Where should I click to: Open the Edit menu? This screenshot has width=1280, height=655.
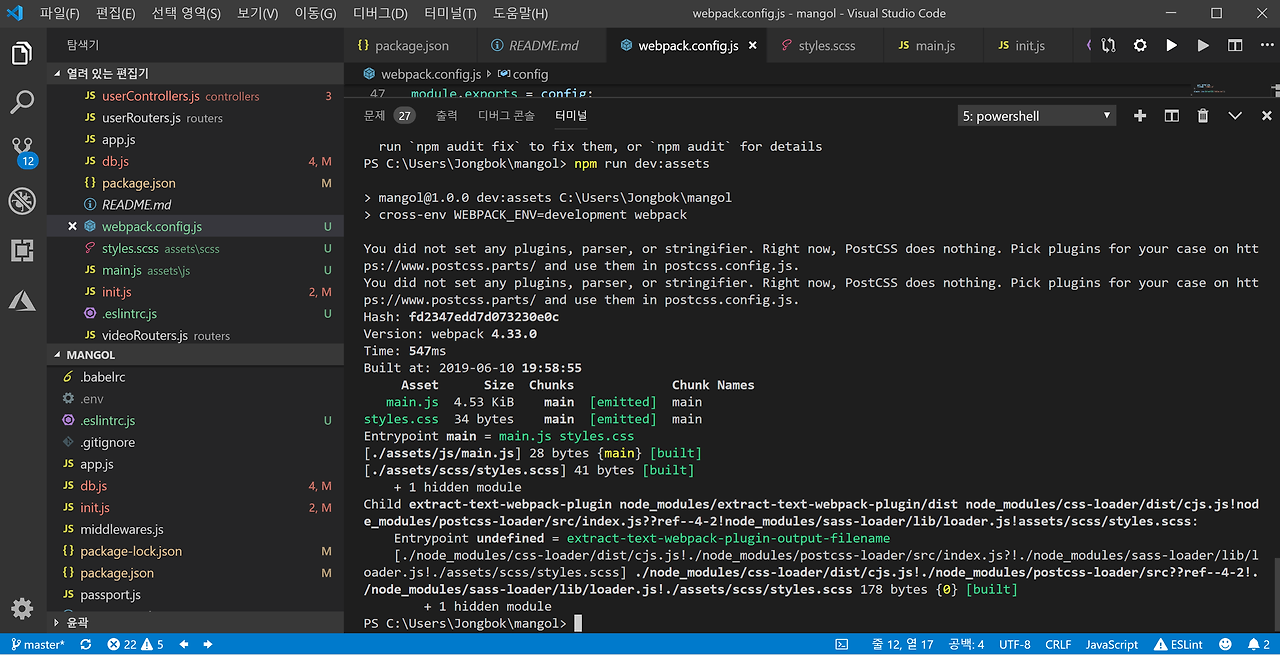115,14
